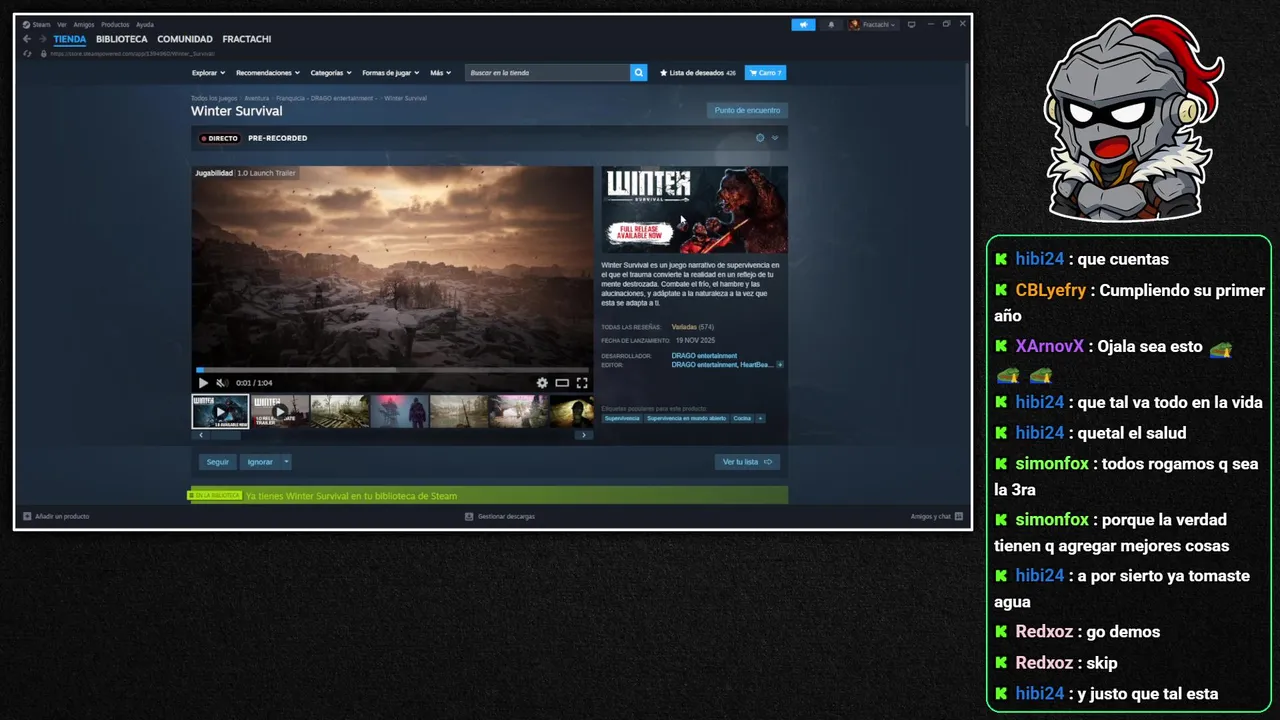The height and width of the screenshot is (720, 1280).
Task: Open the Ayuda menu
Action: pyautogui.click(x=145, y=24)
